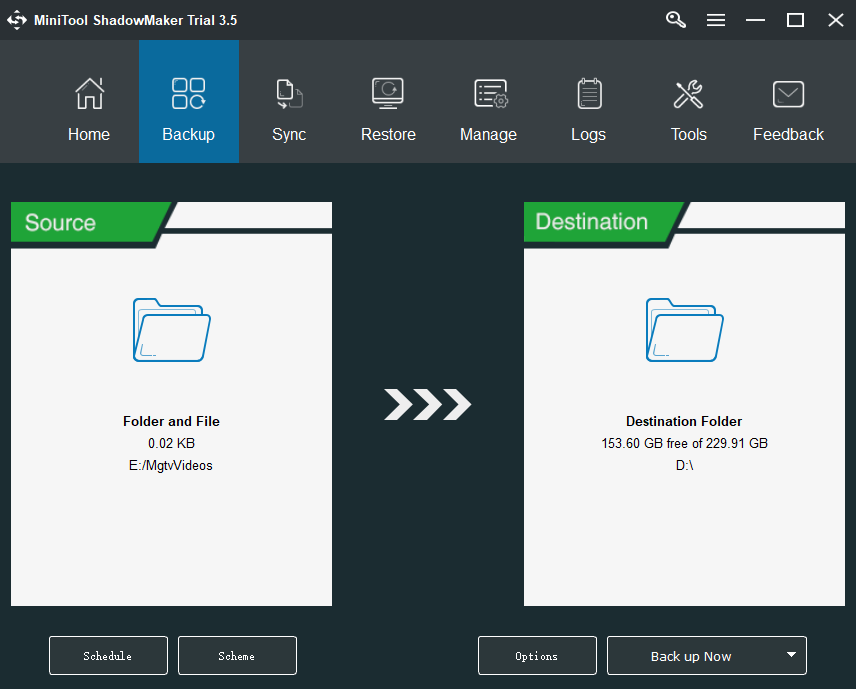
Task: Click the key registration icon
Action: click(x=675, y=20)
